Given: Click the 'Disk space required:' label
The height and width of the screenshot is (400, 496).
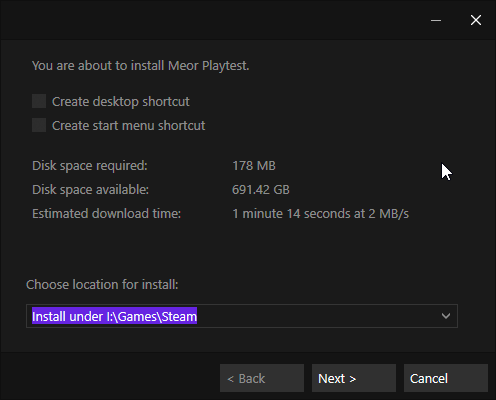Looking at the screenshot, I should [90, 166].
